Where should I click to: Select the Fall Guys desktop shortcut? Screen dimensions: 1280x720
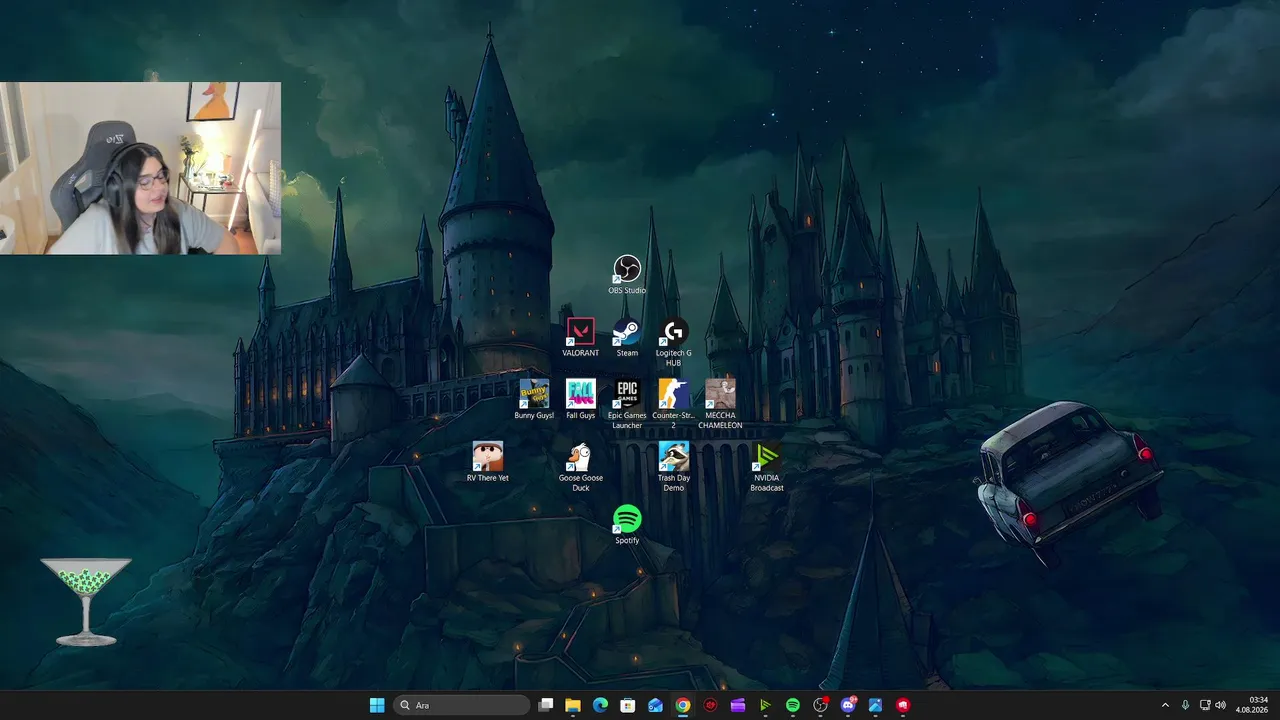(x=580, y=399)
